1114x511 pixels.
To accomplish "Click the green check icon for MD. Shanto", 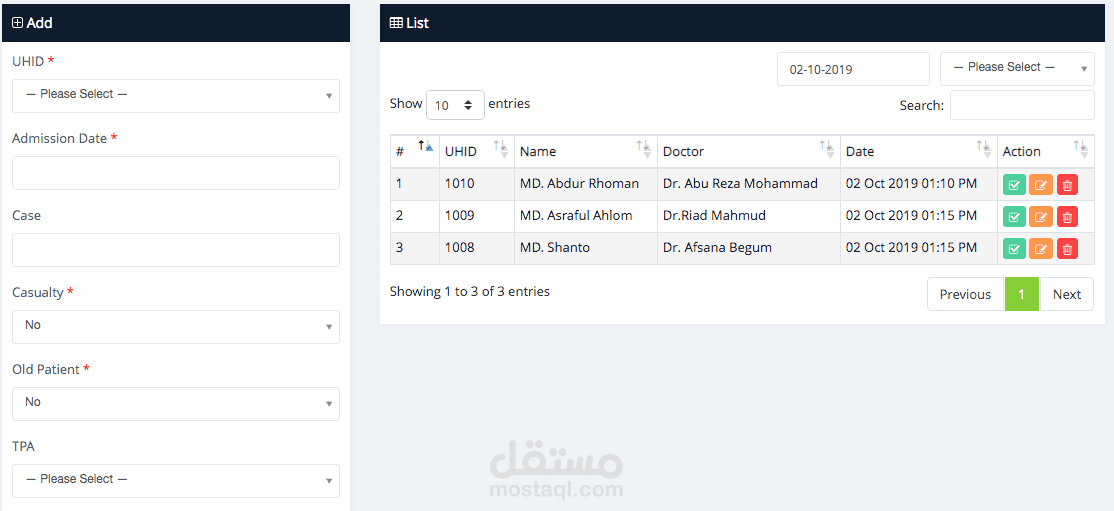I will pos(1014,249).
